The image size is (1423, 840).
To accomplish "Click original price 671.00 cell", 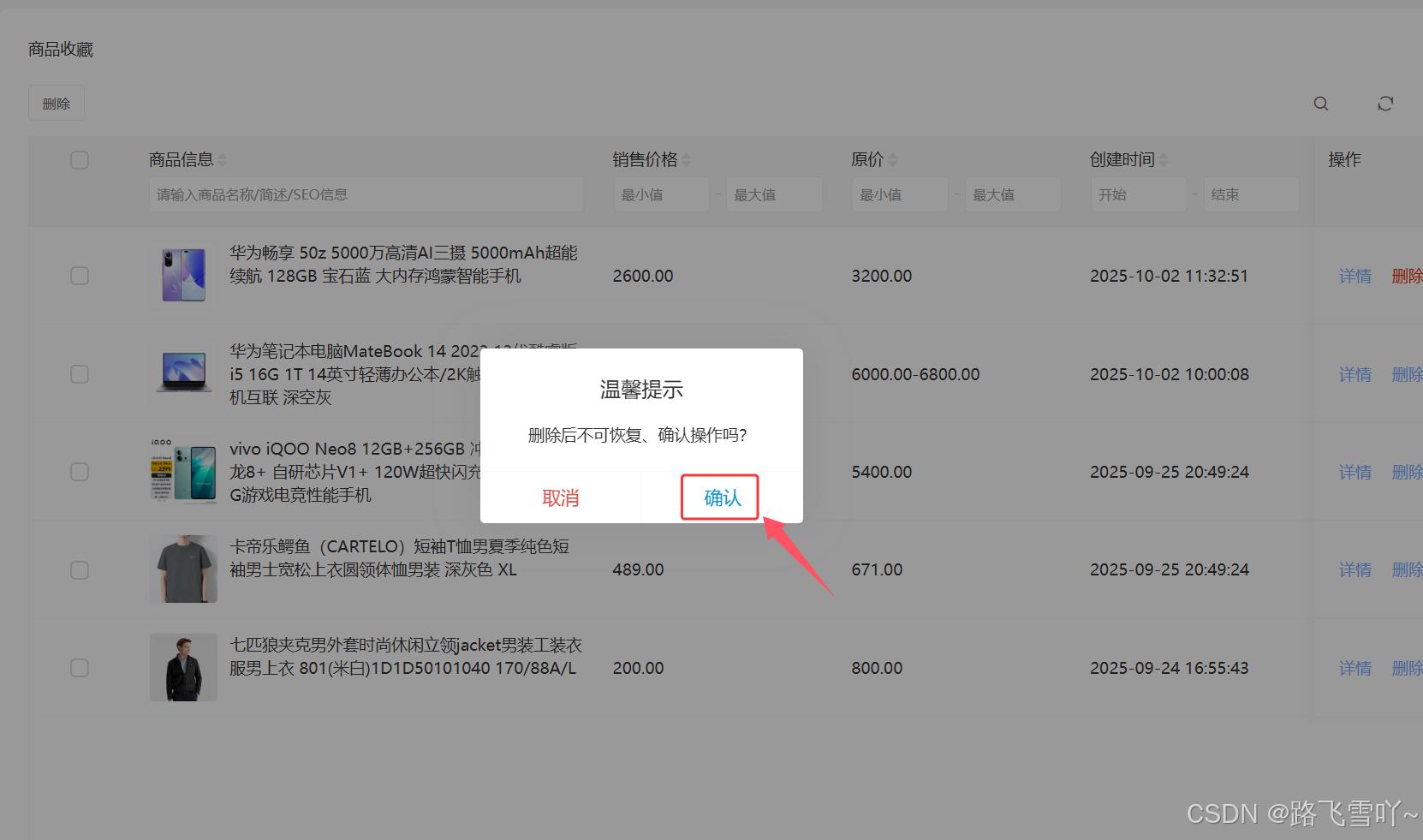I will pyautogui.click(x=877, y=569).
